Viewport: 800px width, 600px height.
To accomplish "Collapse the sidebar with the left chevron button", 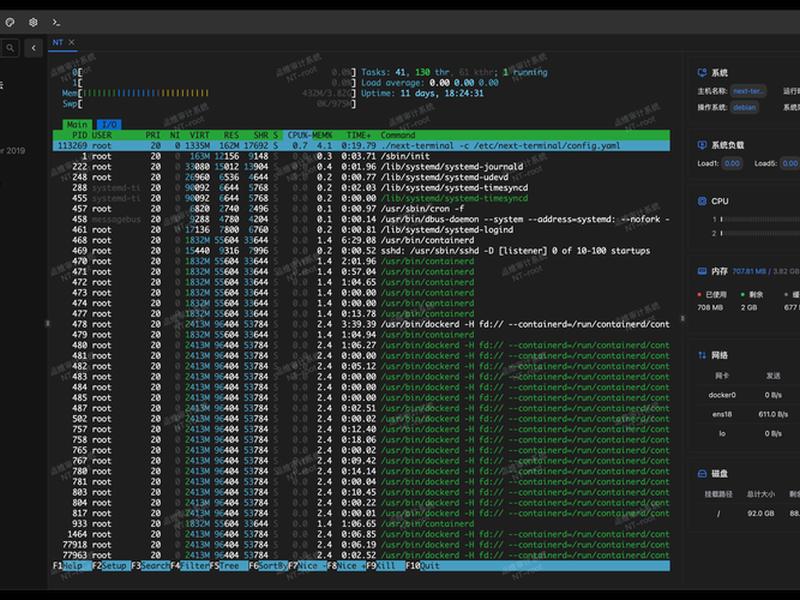I will tap(34, 48).
